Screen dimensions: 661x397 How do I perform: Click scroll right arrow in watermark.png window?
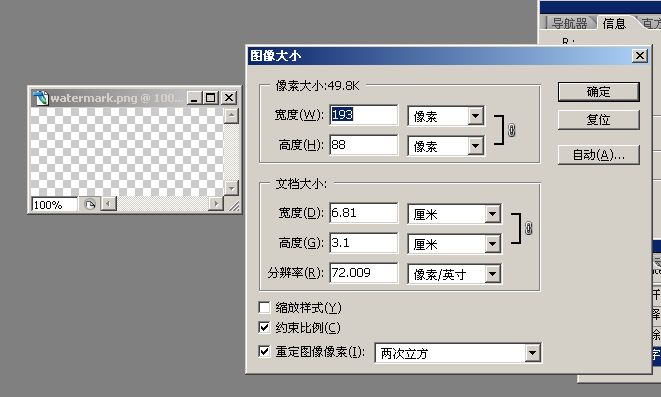tap(216, 204)
